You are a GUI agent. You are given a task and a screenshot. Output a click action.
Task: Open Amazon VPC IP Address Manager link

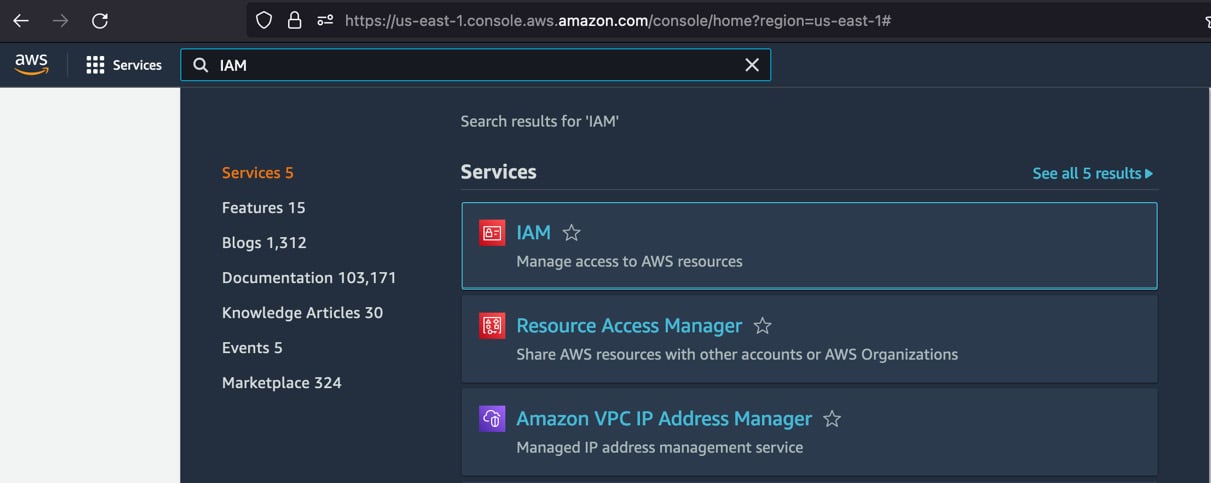coord(664,419)
